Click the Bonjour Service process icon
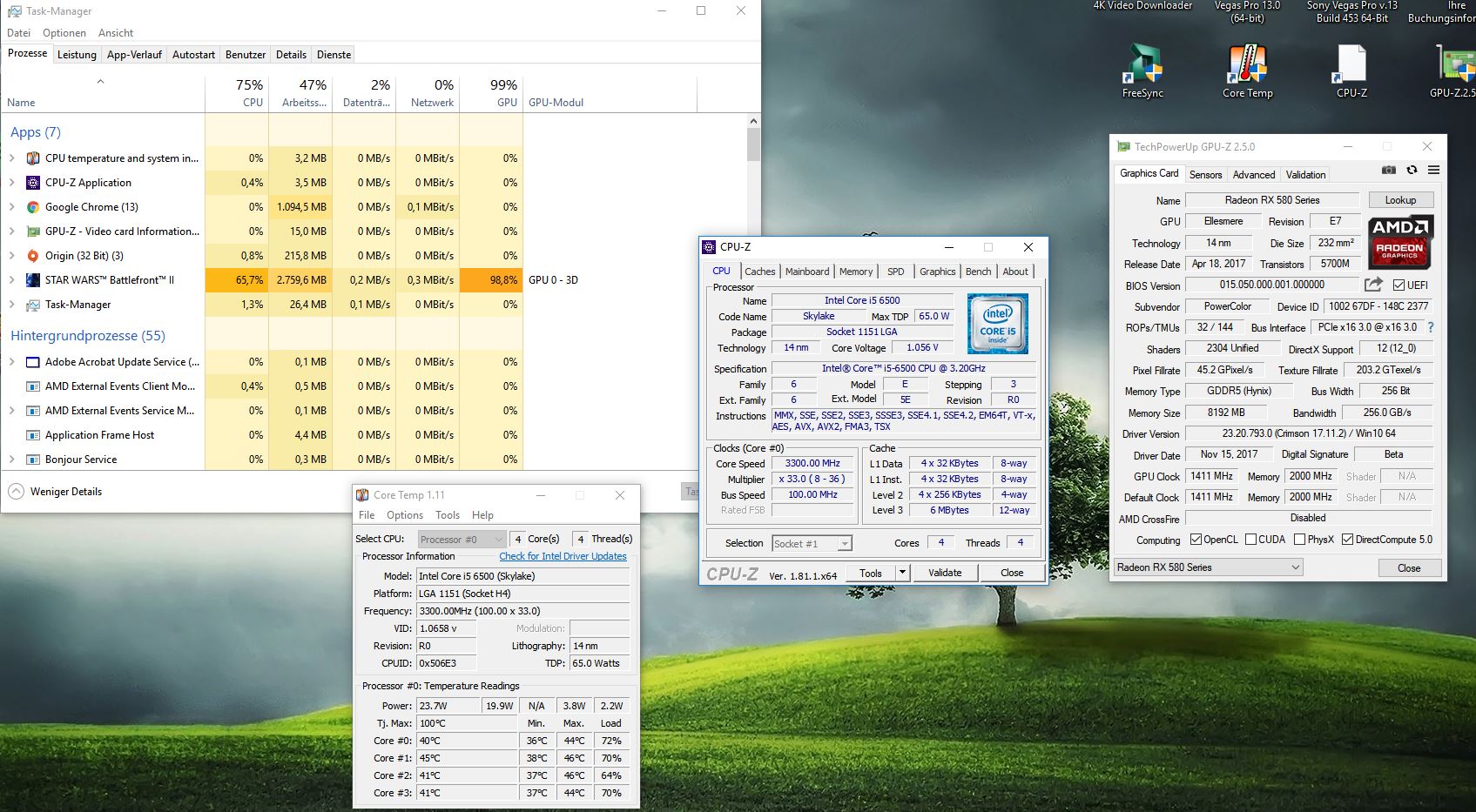1476x812 pixels. click(x=33, y=460)
